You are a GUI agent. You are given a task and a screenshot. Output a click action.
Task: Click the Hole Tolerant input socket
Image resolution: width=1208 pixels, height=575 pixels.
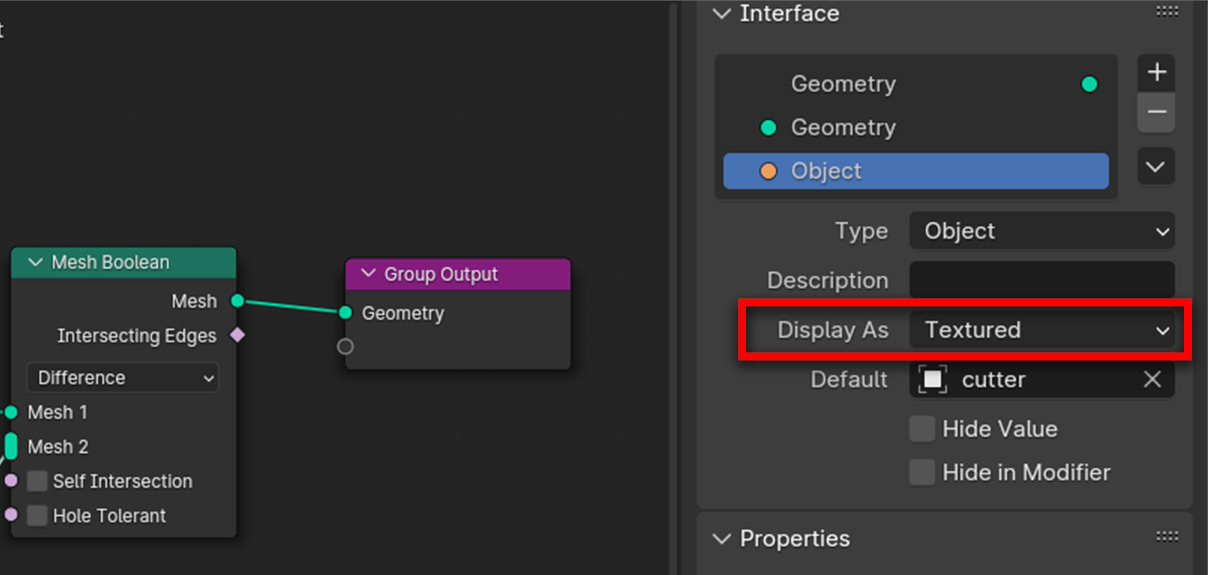[11, 515]
